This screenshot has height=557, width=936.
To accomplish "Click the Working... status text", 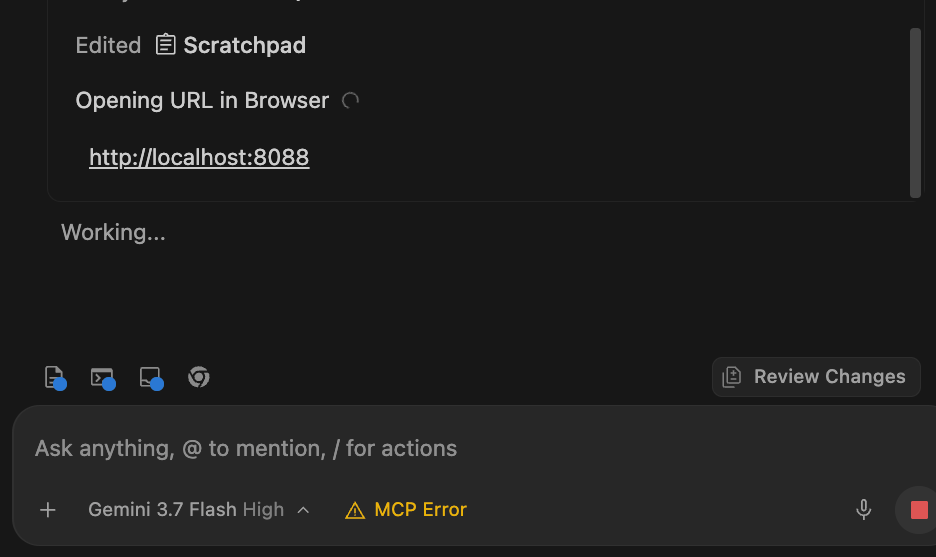I will click(x=113, y=232).
